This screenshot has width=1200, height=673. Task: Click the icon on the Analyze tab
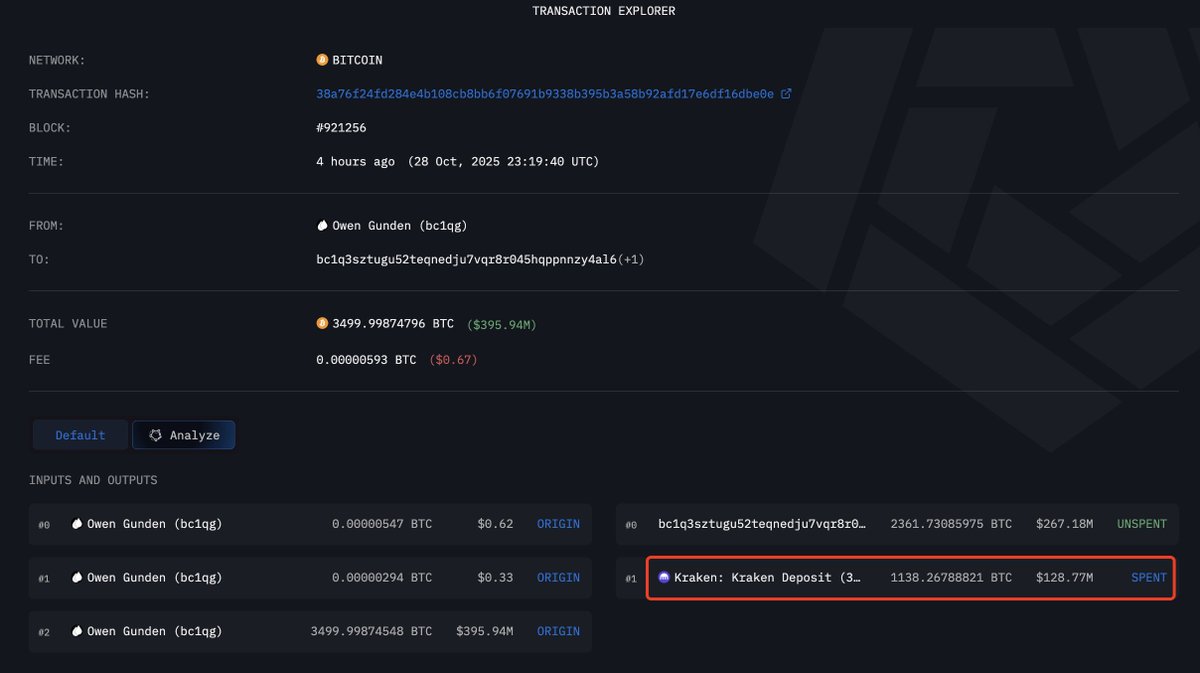click(x=155, y=436)
